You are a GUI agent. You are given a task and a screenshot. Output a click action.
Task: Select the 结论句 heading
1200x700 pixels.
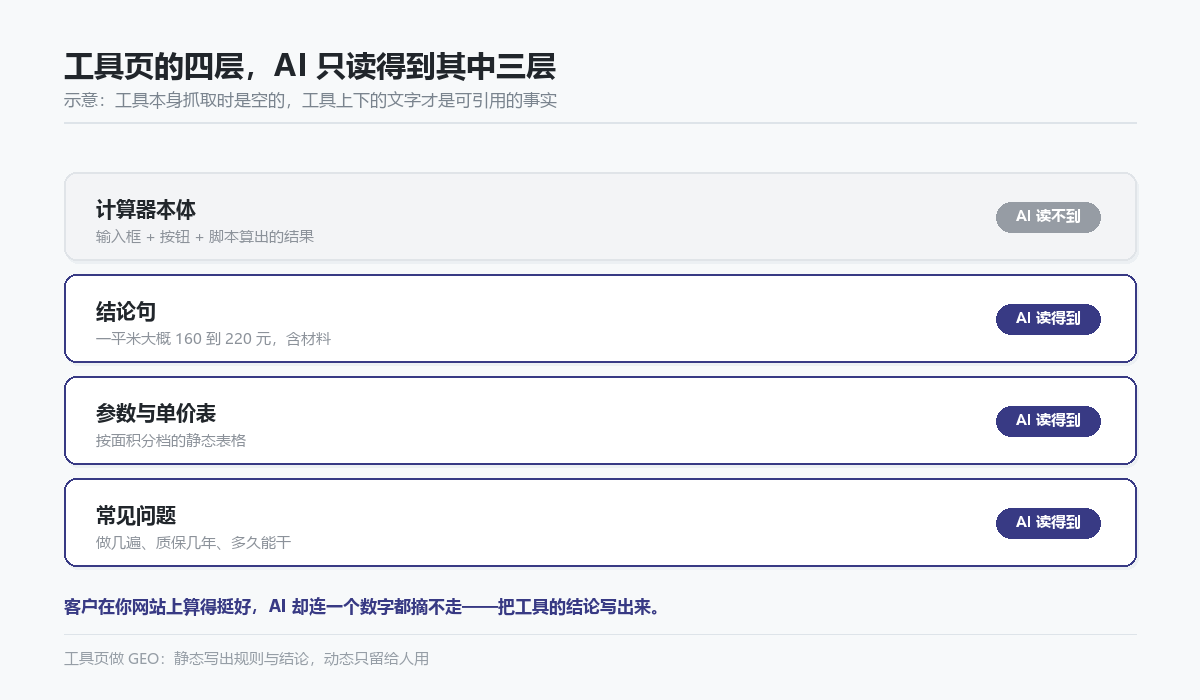[x=126, y=312]
